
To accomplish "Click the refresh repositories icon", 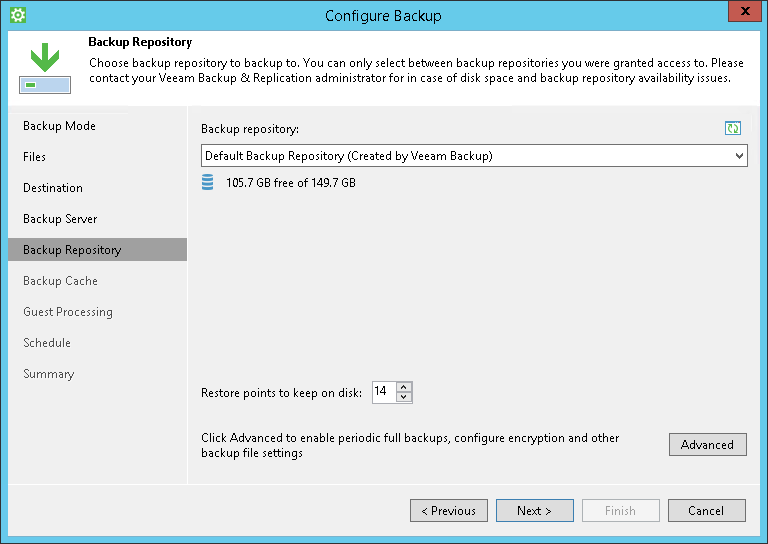I will tap(733, 129).
